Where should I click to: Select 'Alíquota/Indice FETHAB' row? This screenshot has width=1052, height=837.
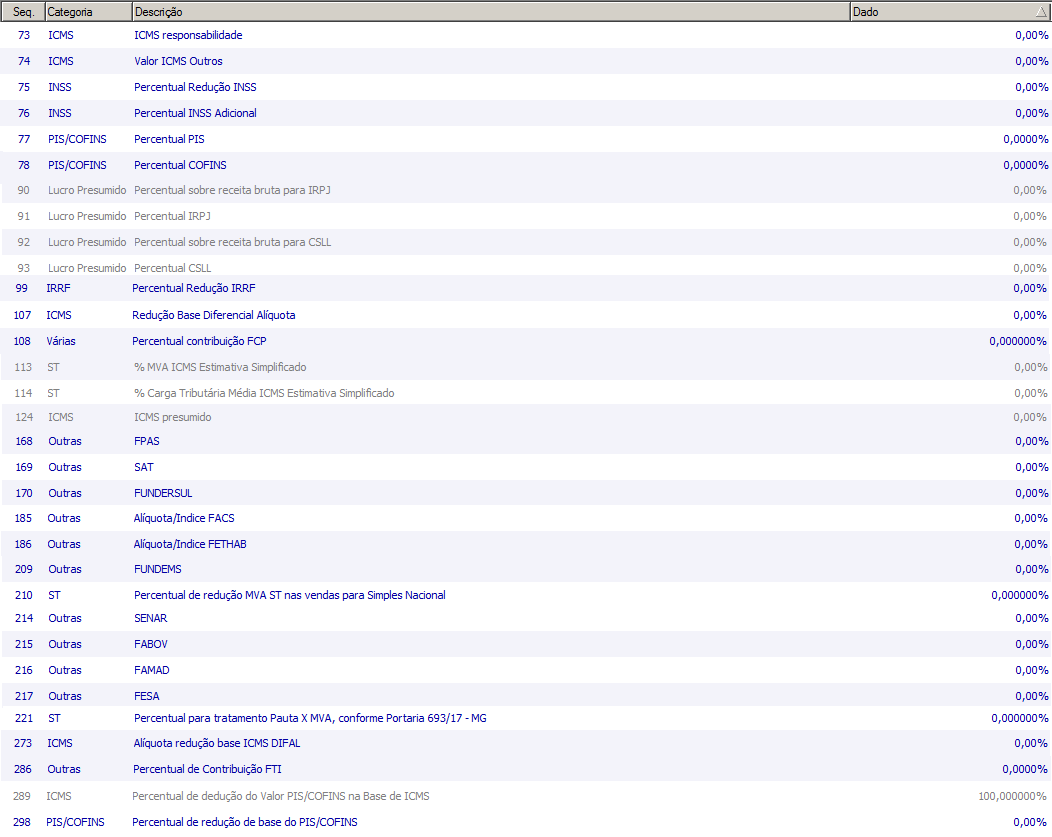point(526,545)
